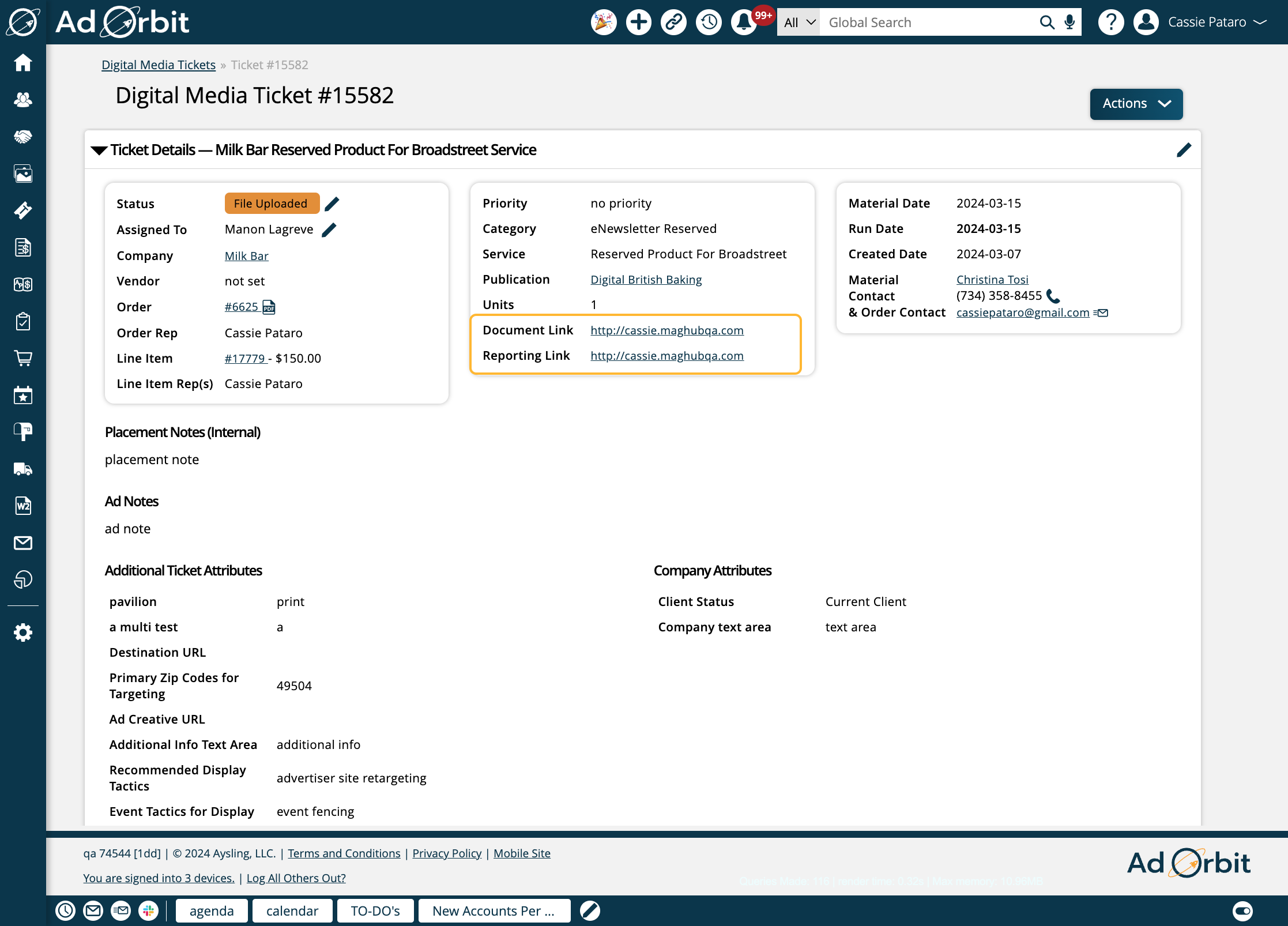Toggle the Assigned To edit pencil icon
The image size is (1288, 926).
[330, 229]
